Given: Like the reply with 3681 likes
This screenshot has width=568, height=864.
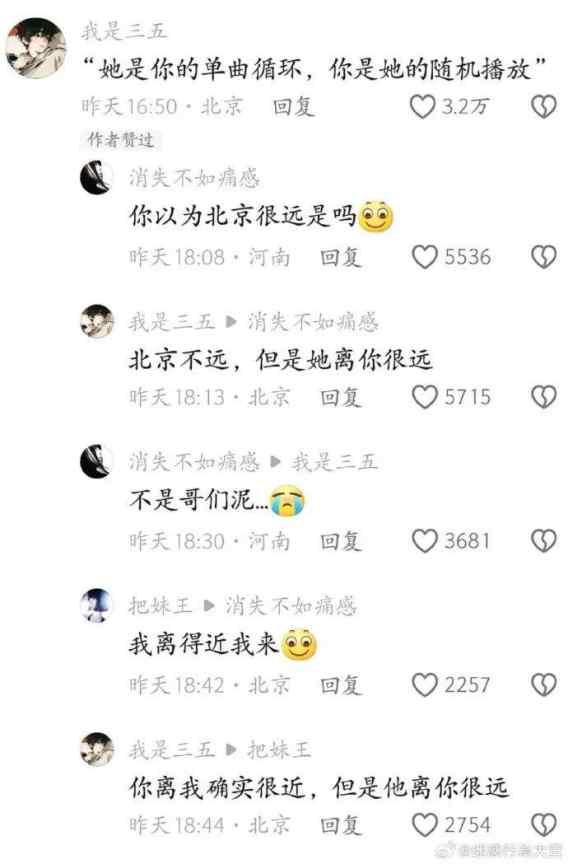Looking at the screenshot, I should (x=425, y=541).
